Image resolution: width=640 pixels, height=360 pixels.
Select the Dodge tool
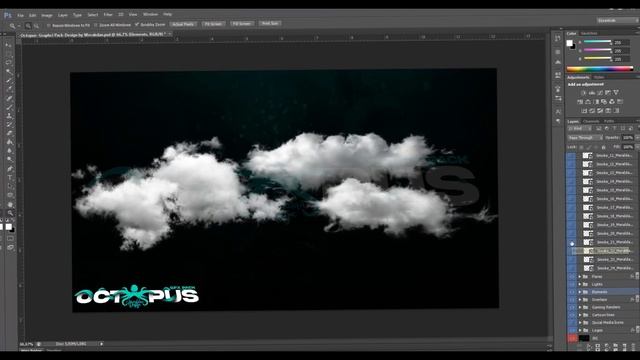[x=9, y=160]
